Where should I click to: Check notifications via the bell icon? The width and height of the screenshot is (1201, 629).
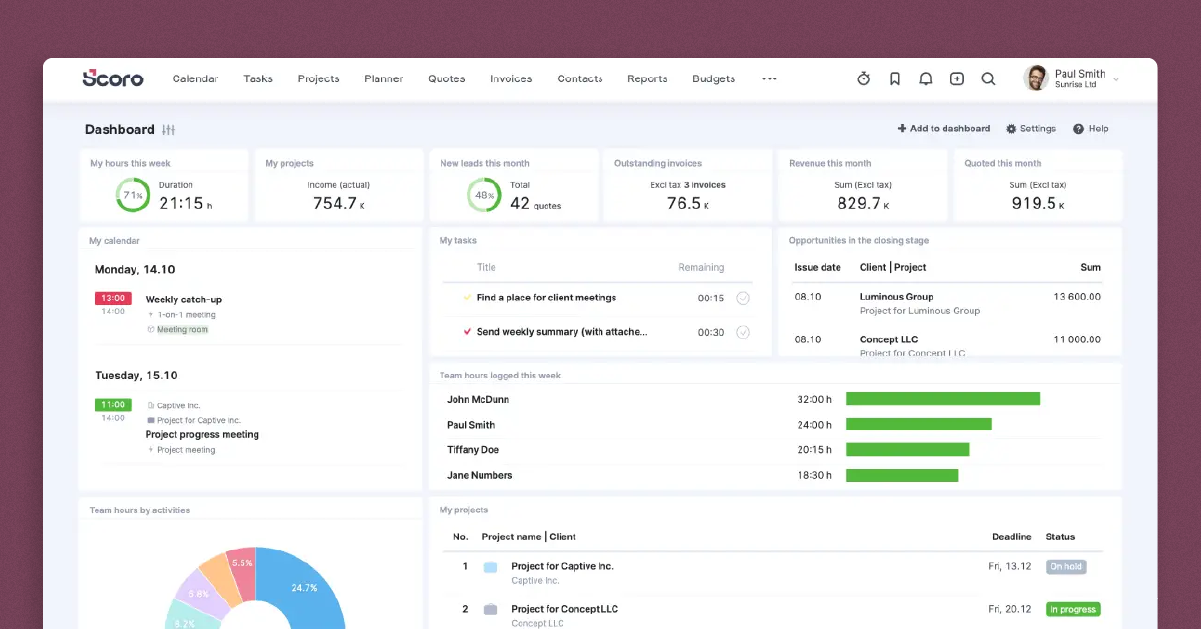tap(925, 78)
